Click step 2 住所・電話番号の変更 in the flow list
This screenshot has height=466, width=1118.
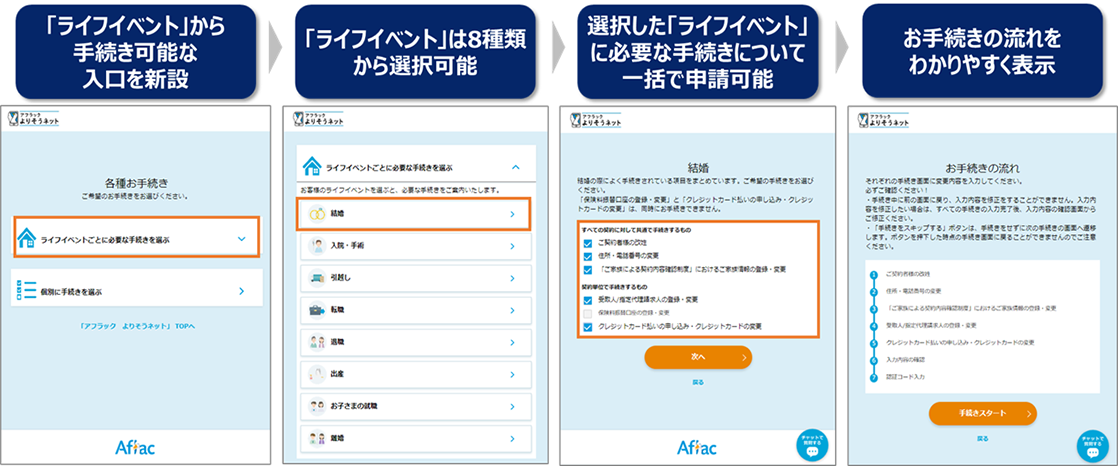coord(913,291)
